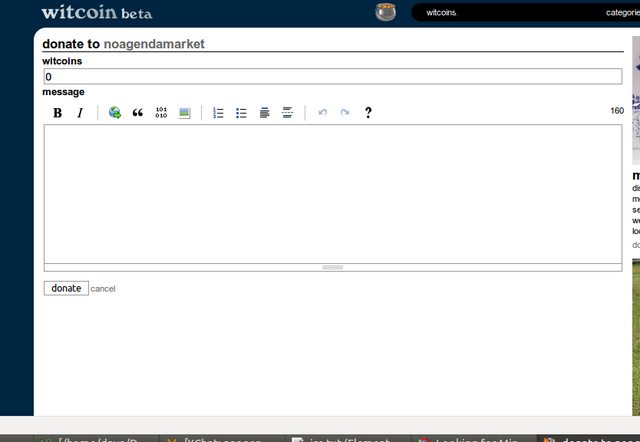Open the editor help question mark

click(x=368, y=113)
